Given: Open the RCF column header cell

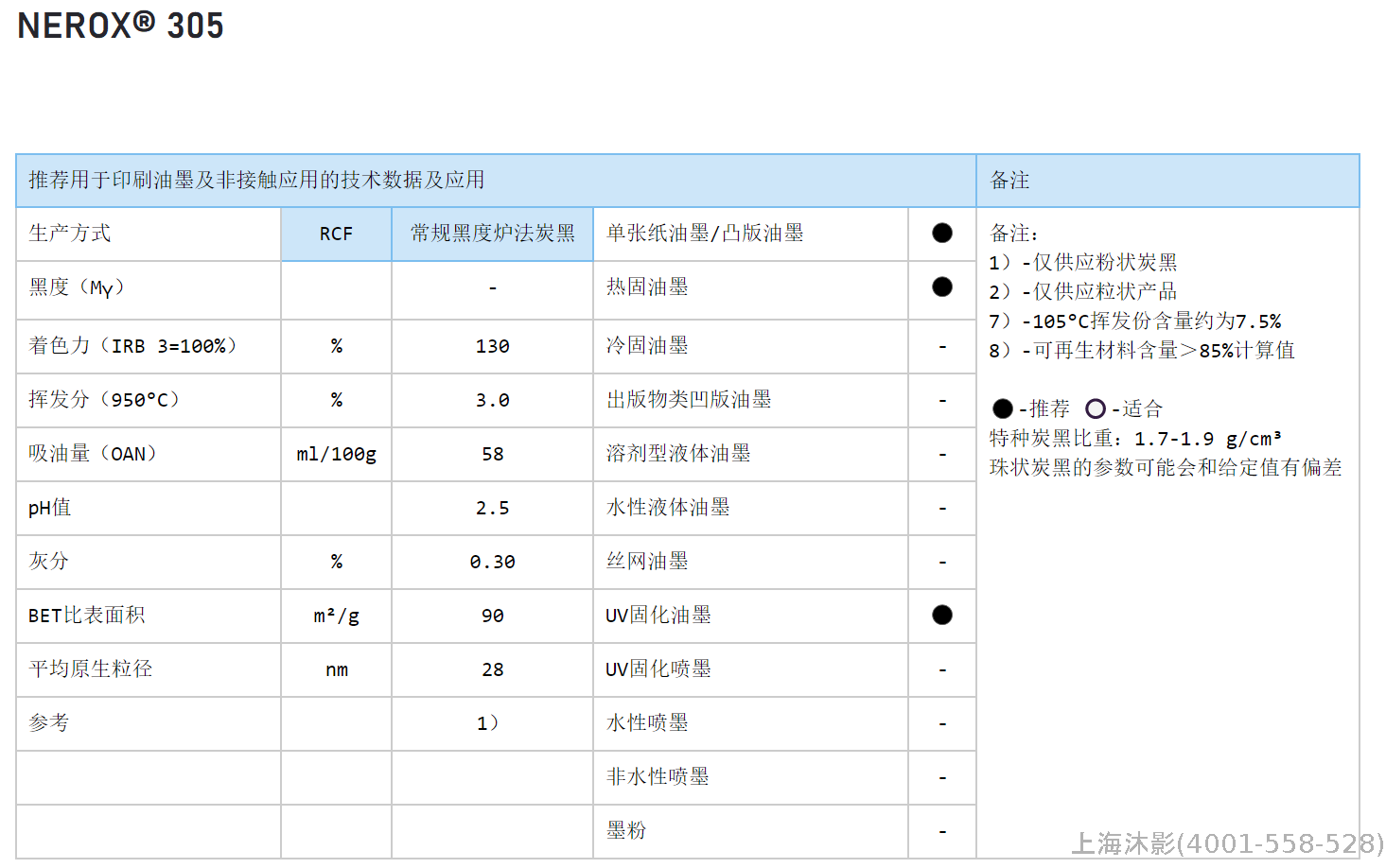Looking at the screenshot, I should click(x=336, y=233).
